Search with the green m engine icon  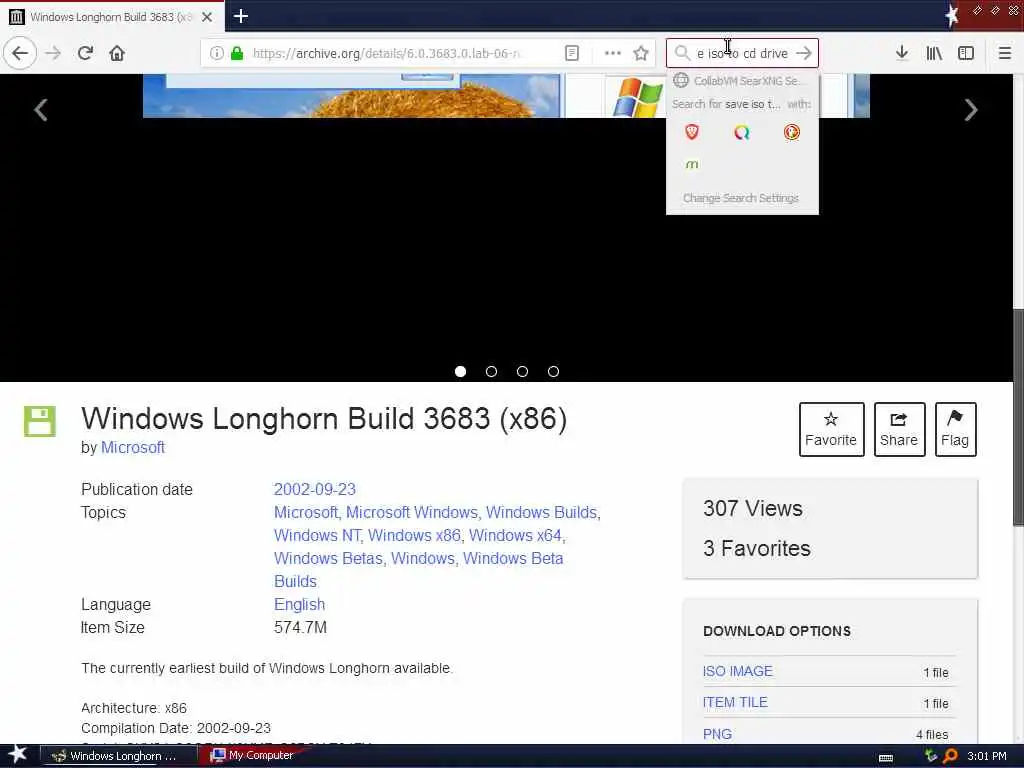tap(692, 165)
